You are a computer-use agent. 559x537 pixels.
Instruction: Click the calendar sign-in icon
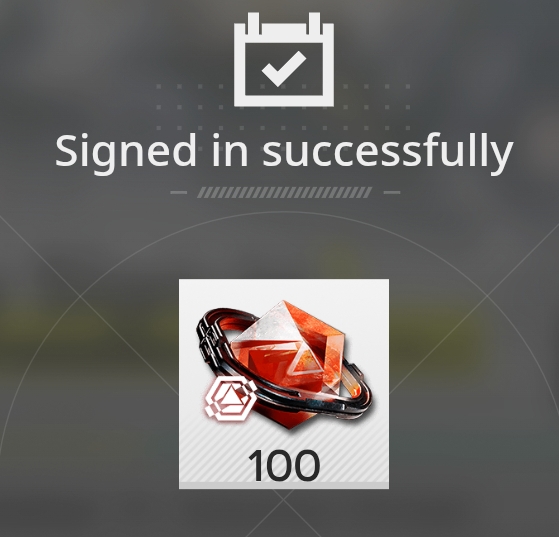point(284,59)
